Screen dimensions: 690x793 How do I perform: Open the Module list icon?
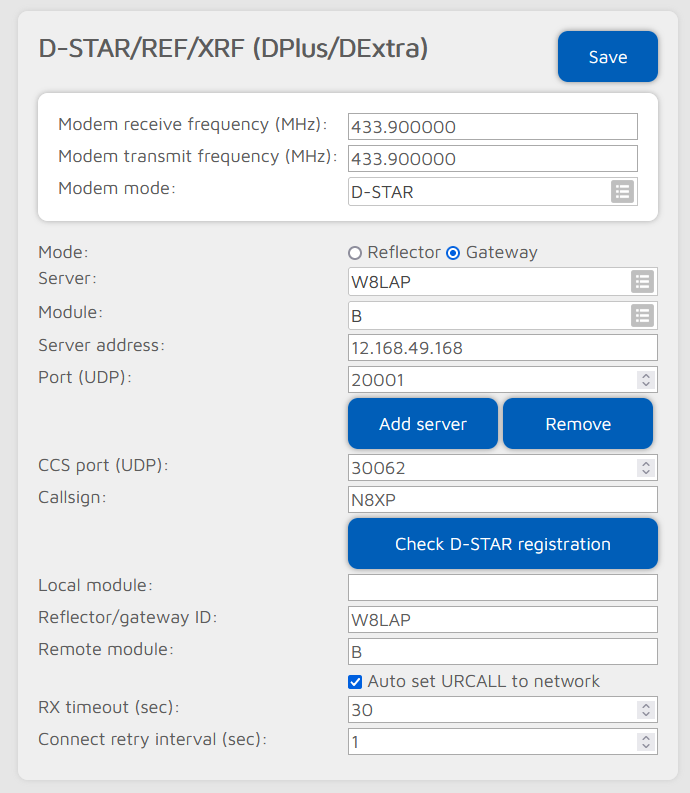tap(642, 316)
